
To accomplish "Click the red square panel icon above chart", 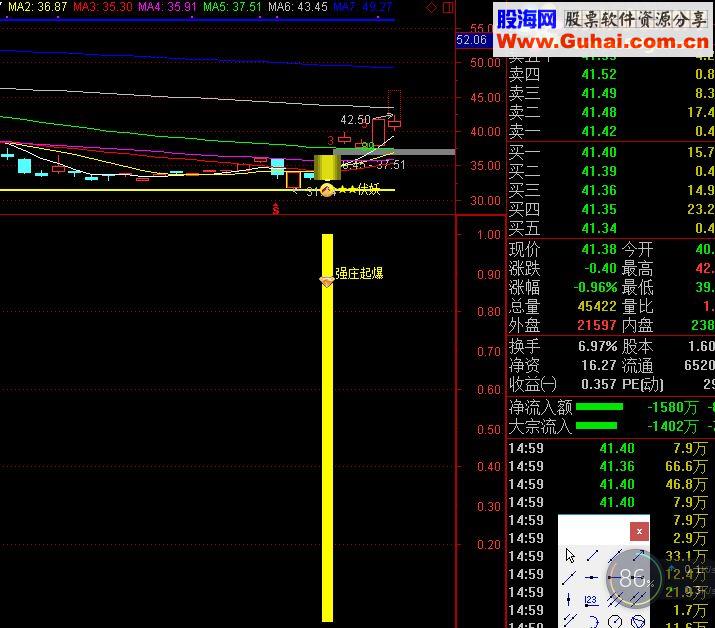I will 448,7.
